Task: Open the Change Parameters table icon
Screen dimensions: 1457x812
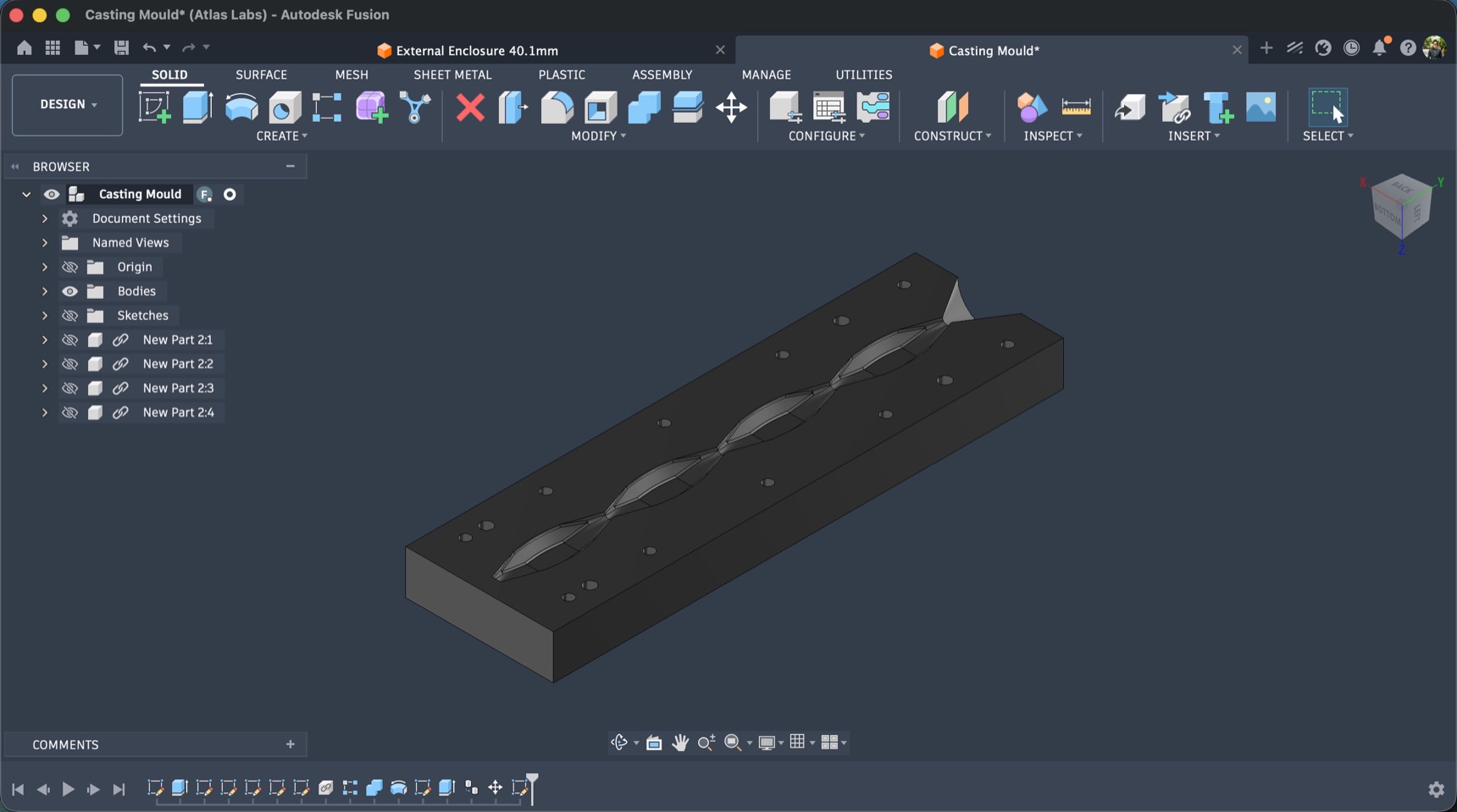Action: pos(828,108)
